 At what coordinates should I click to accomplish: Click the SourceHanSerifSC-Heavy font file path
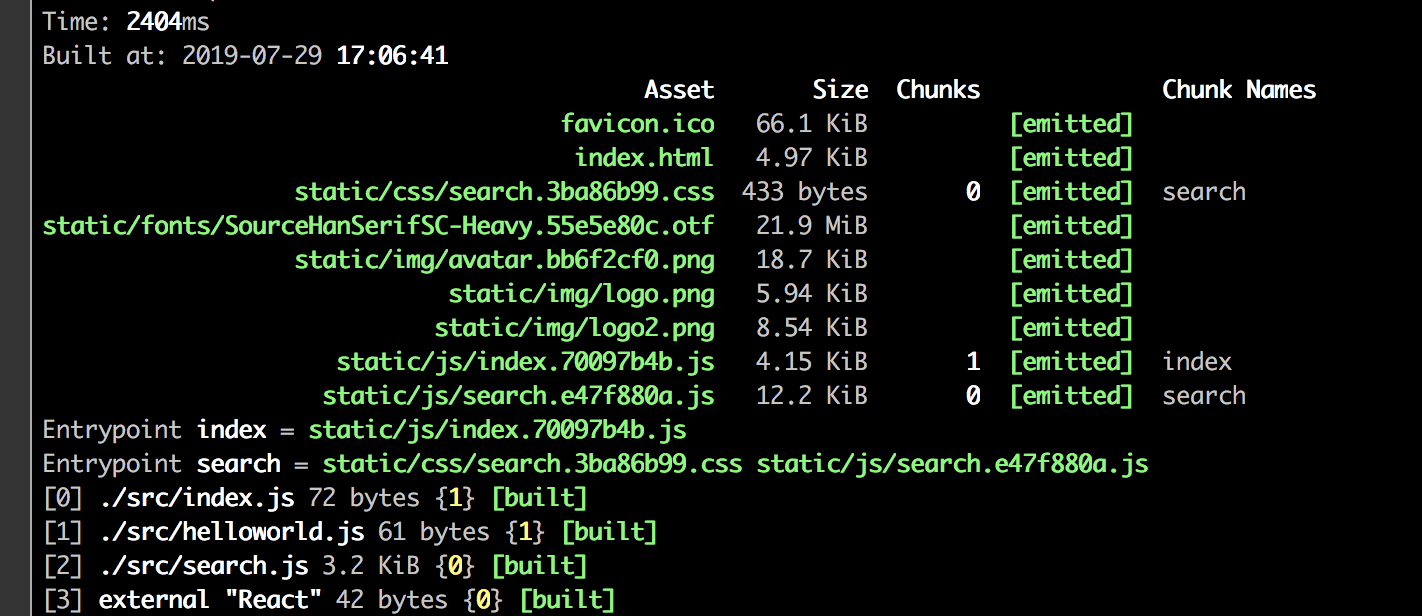coord(378,226)
